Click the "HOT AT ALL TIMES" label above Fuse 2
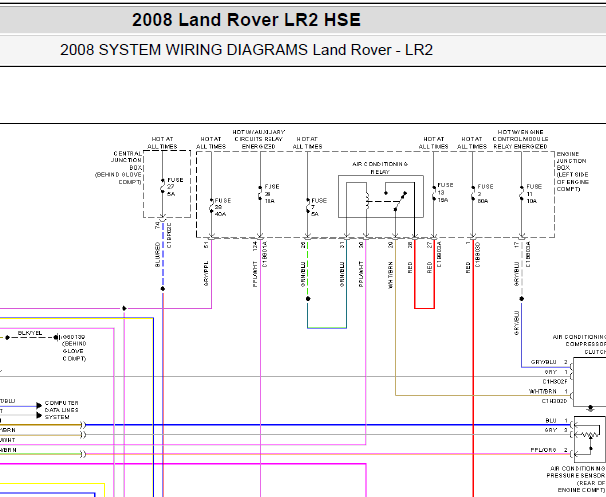The height and width of the screenshot is (497, 606). point(472,143)
